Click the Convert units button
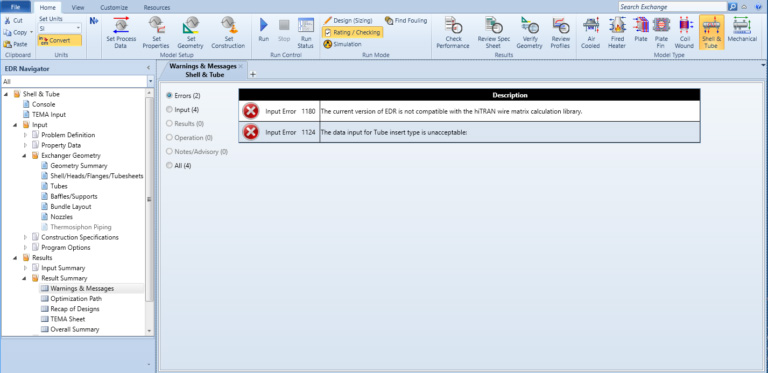 coord(59,41)
